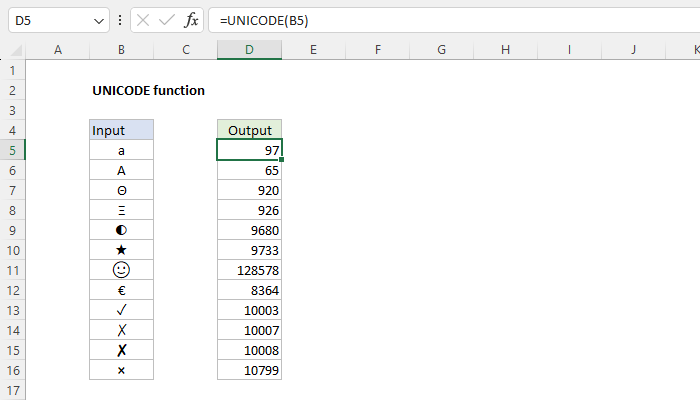Click in the formula bar =UNICODE(B5)

(454, 20)
